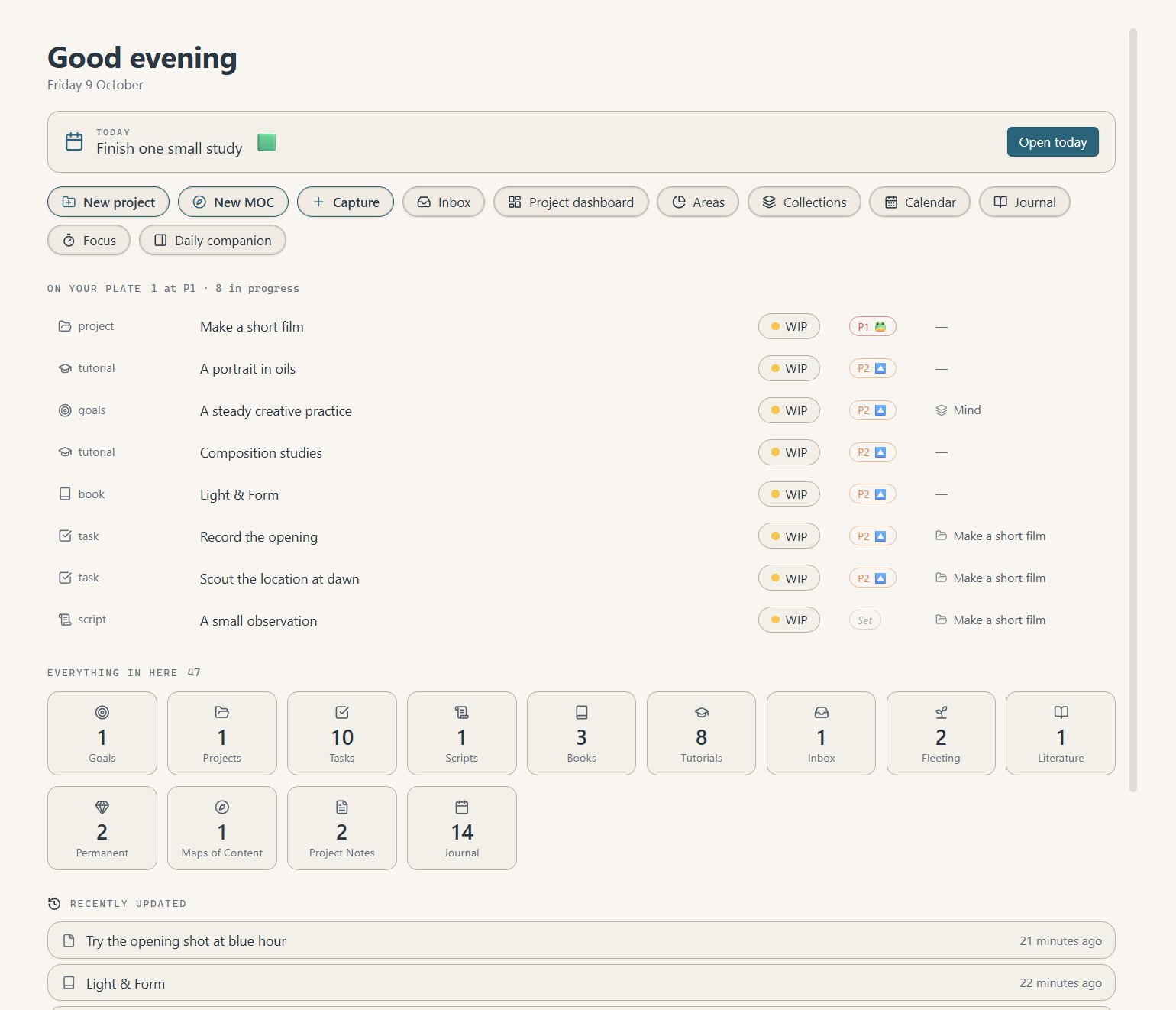The width and height of the screenshot is (1176, 1010).
Task: Click the Goals card target icon
Action: [x=102, y=712]
